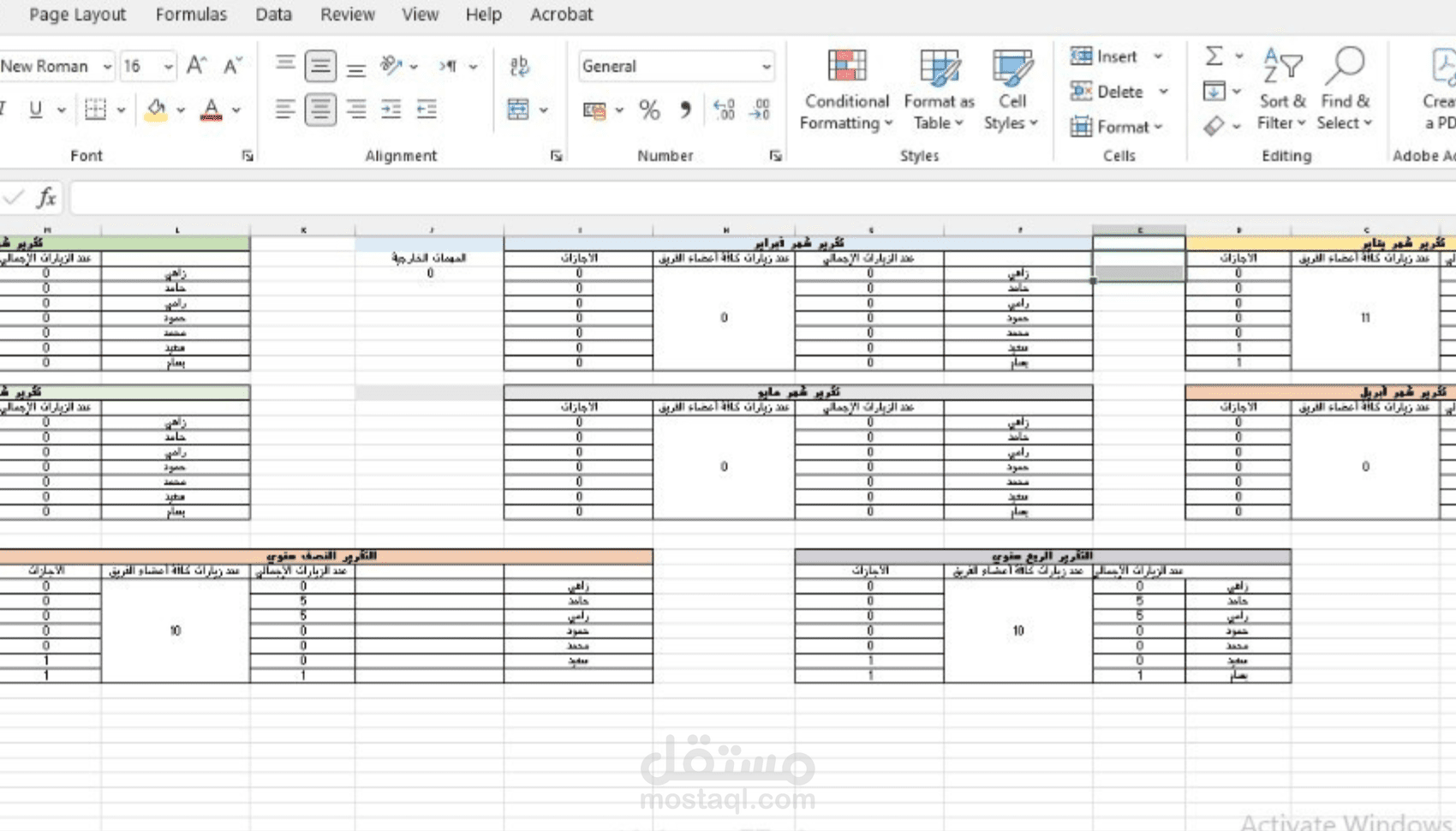
Task: Apply the Comma Style format
Action: [x=685, y=111]
